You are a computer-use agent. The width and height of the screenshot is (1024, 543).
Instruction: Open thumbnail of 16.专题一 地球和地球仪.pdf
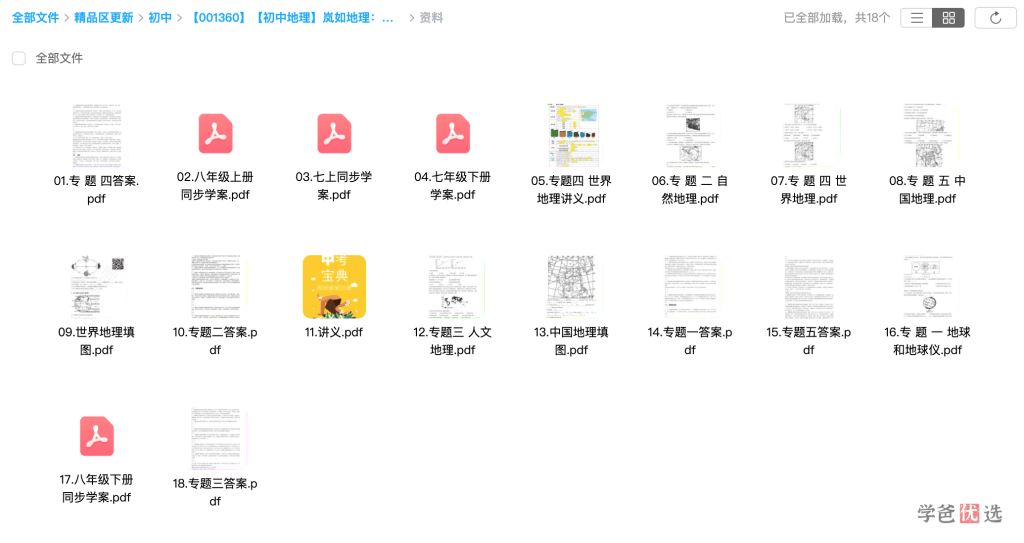point(928,287)
